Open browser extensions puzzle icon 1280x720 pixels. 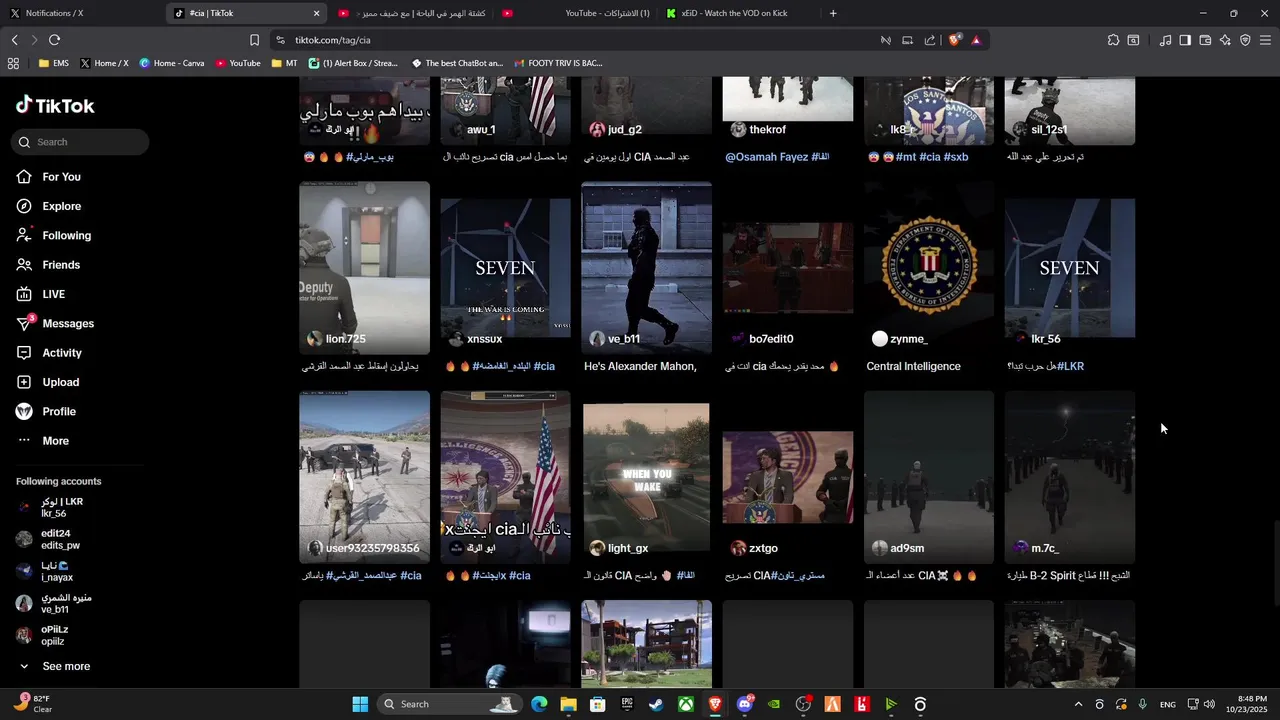tap(1113, 40)
